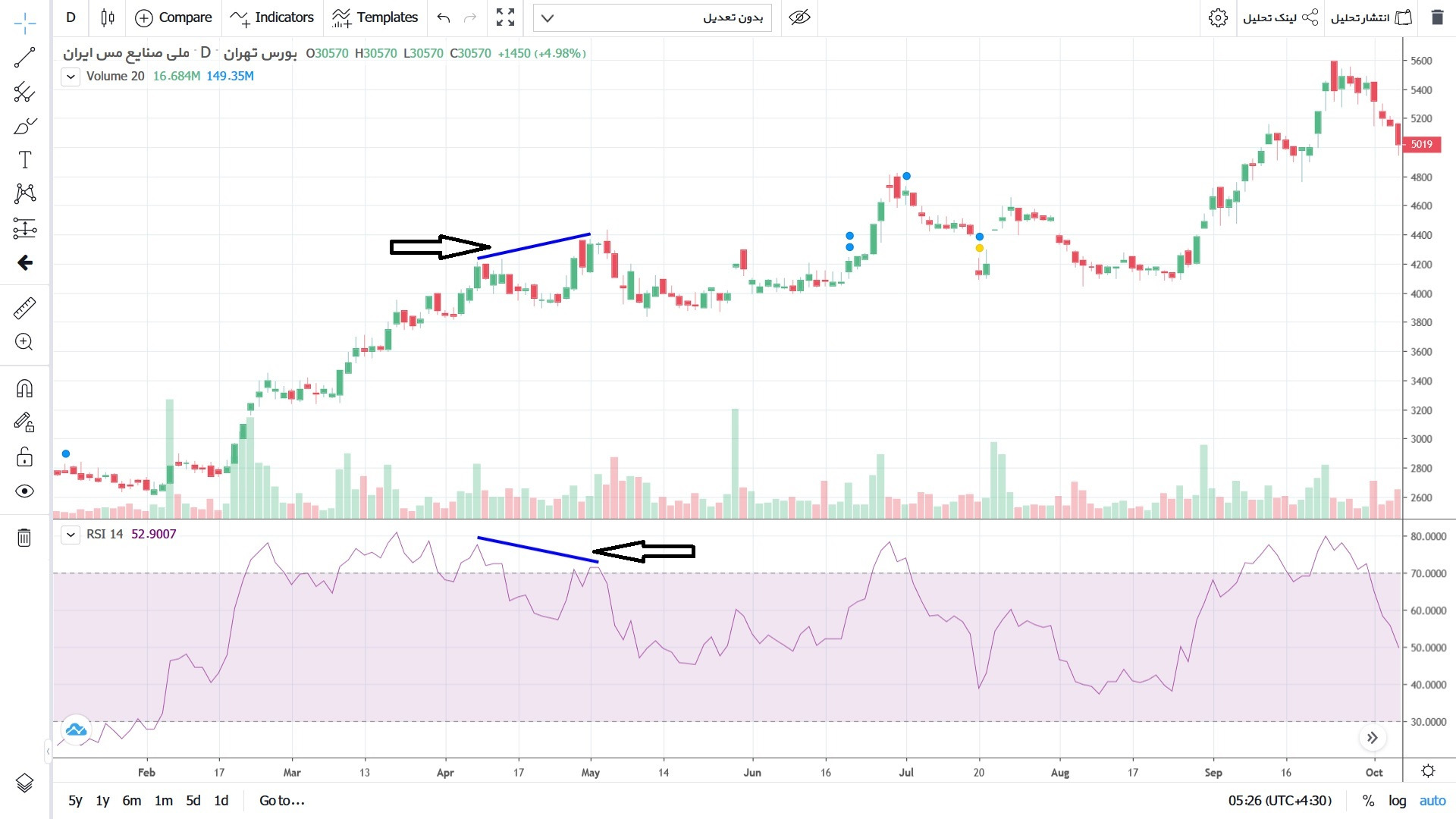Remove drawings with left sidebar trash icon

point(24,538)
